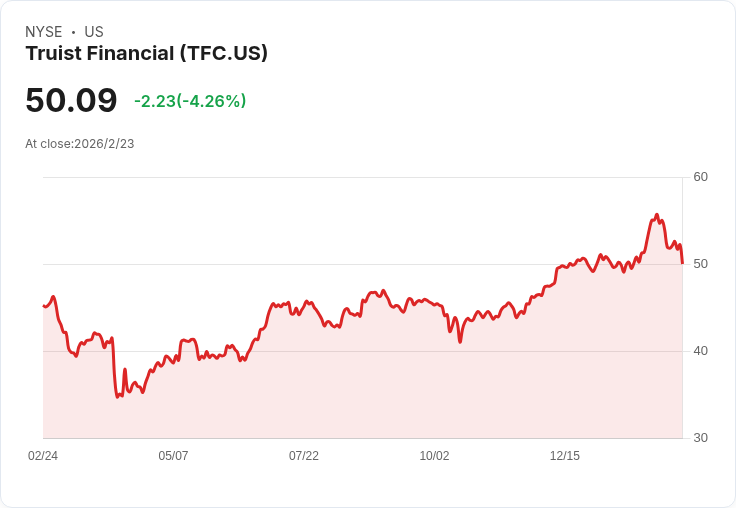This screenshot has width=736, height=508.
Task: Select the 02/24 date on x-axis
Action: coord(43,456)
